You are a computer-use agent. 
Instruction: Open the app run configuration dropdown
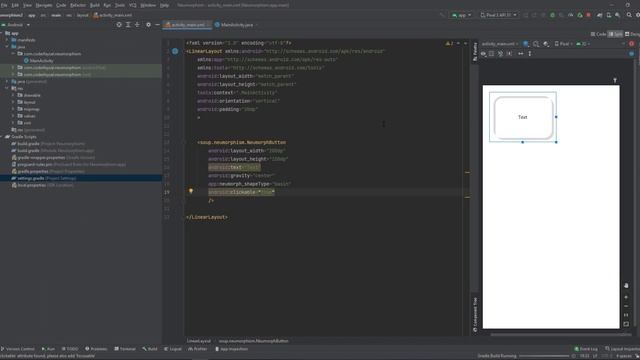[461, 15]
